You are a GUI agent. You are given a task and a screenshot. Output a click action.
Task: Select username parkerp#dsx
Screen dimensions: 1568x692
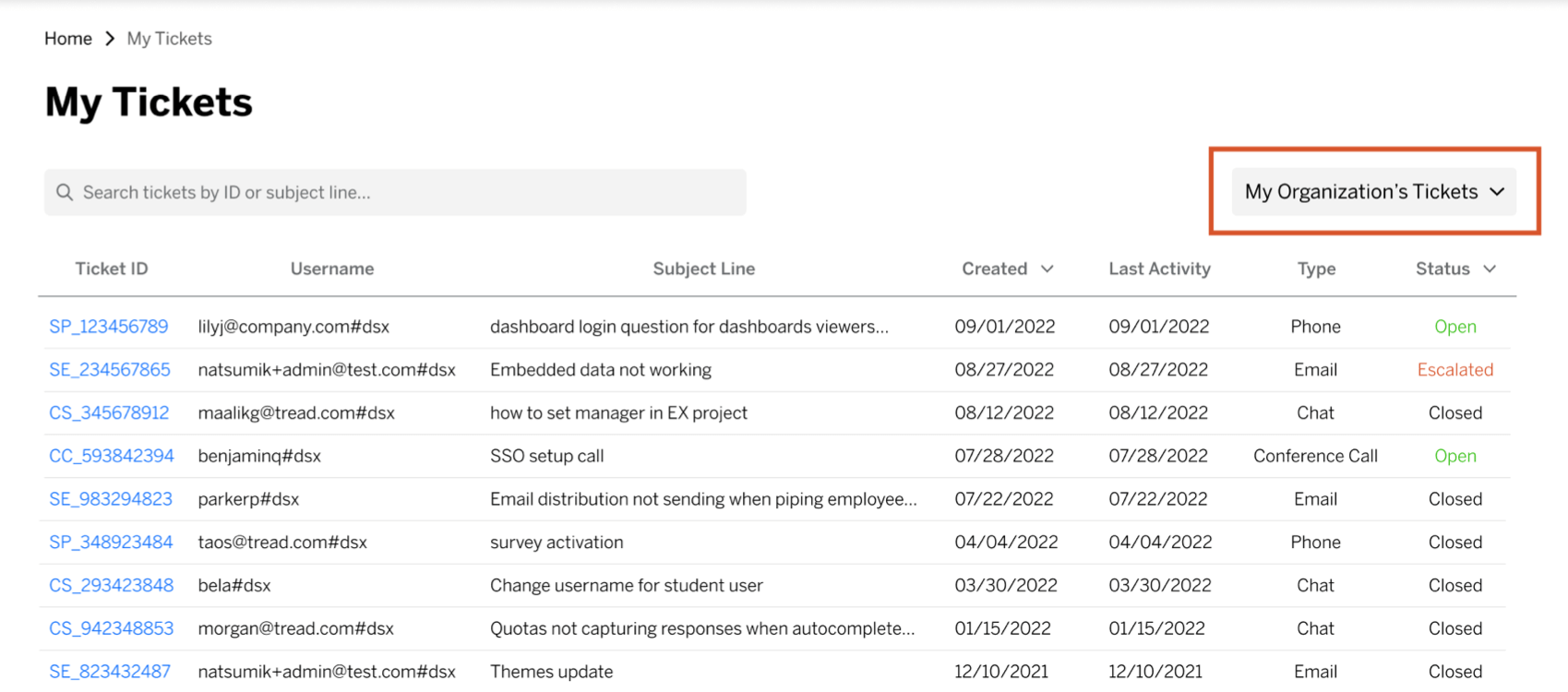248,499
